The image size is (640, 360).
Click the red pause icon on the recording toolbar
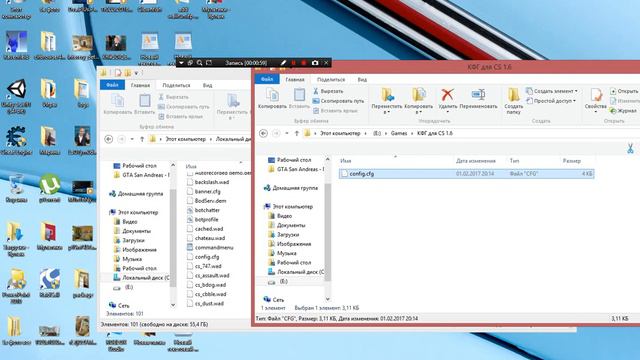[x=293, y=63]
